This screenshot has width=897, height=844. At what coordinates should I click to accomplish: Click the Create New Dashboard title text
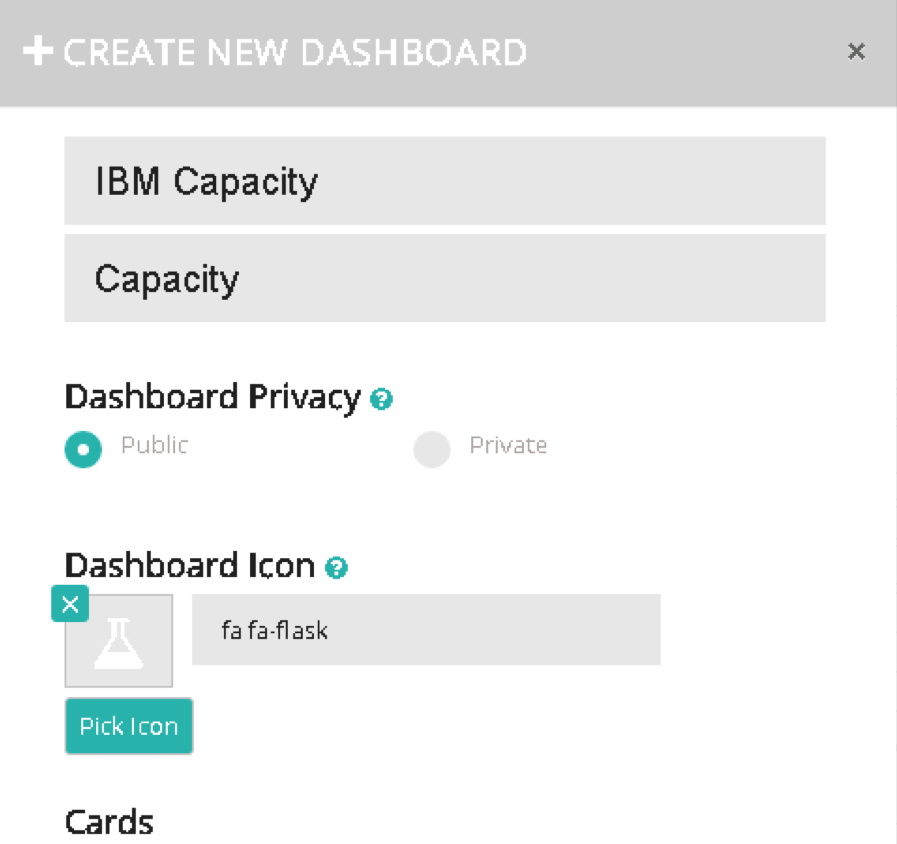295,52
